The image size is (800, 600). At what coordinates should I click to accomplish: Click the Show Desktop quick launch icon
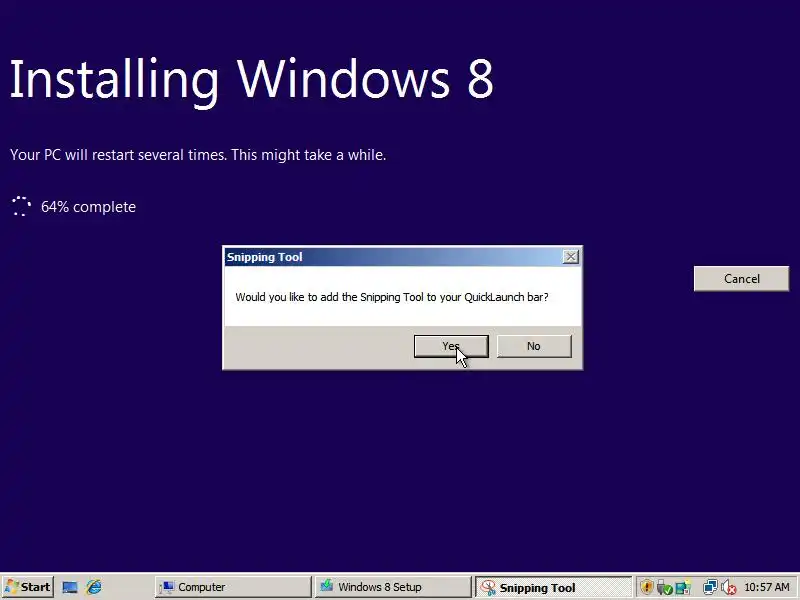coord(70,587)
